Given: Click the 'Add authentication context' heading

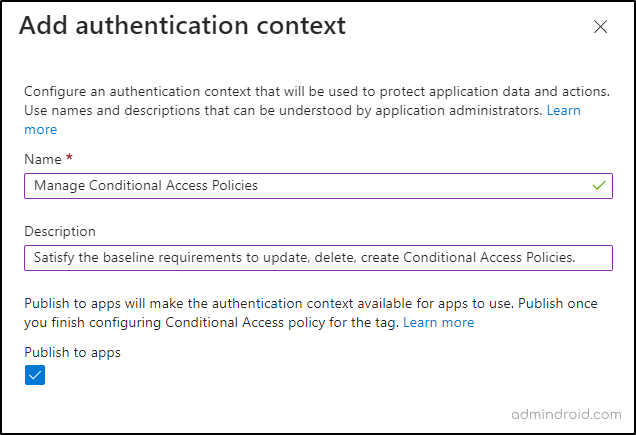Looking at the screenshot, I should (x=182, y=26).
